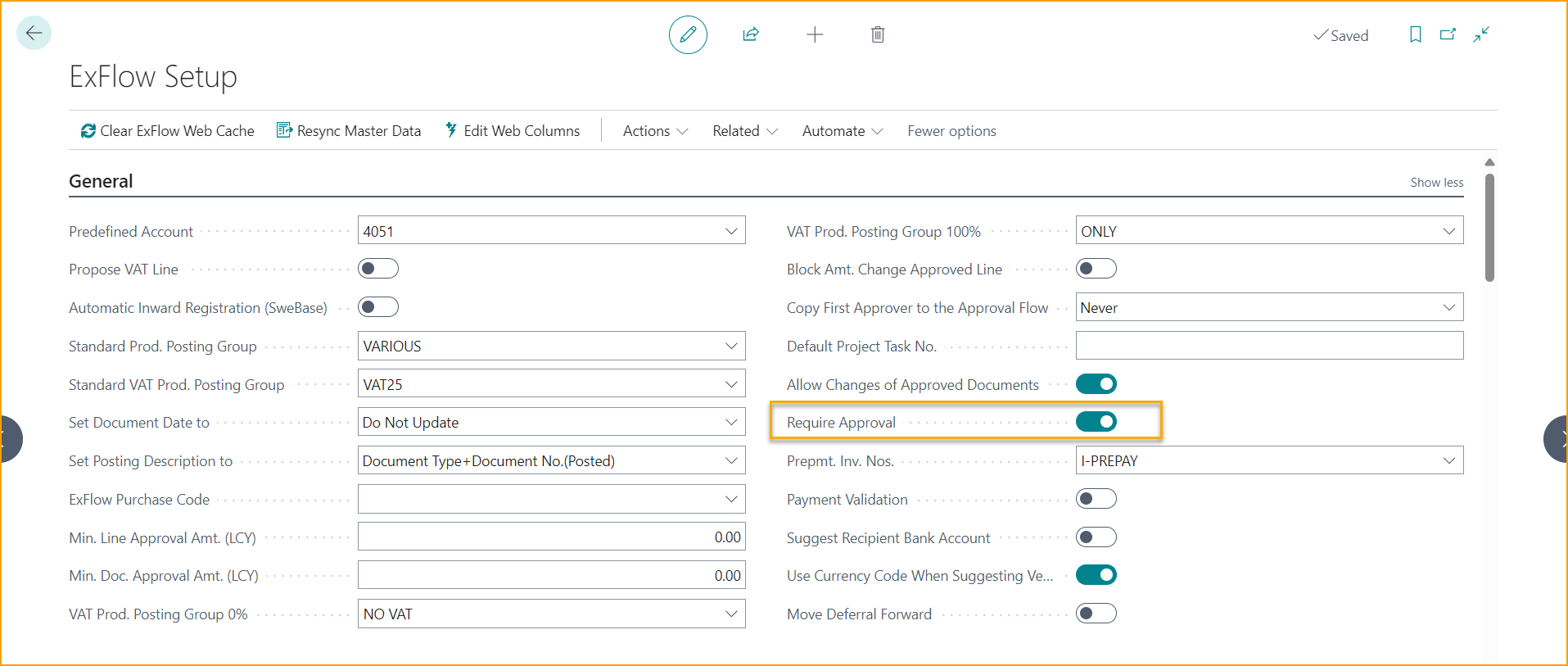Toggle Move Deferral Forward switch

pos(1096,614)
